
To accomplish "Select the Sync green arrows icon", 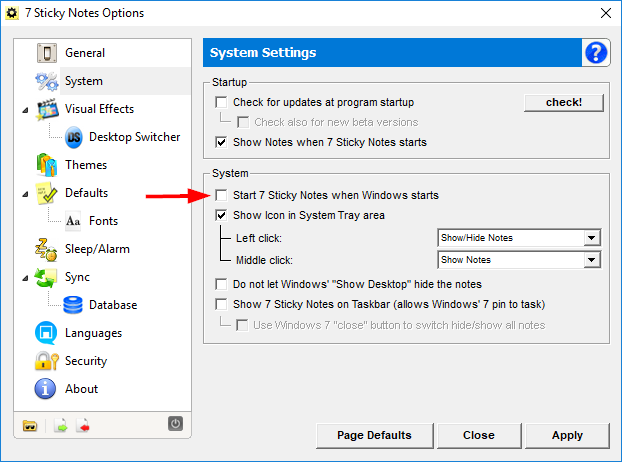I will 46,277.
